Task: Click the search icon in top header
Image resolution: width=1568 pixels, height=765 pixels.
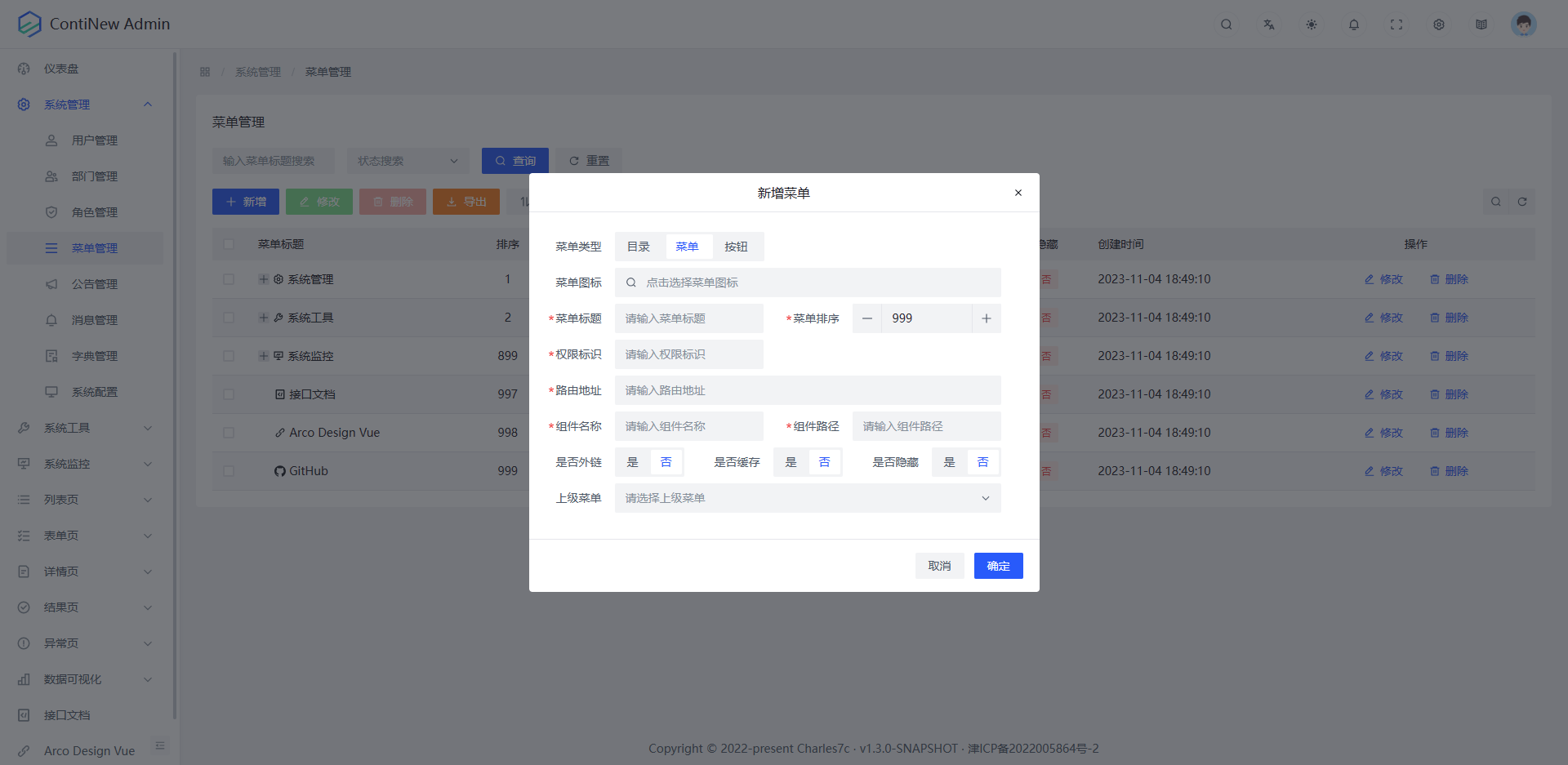Action: (1226, 24)
